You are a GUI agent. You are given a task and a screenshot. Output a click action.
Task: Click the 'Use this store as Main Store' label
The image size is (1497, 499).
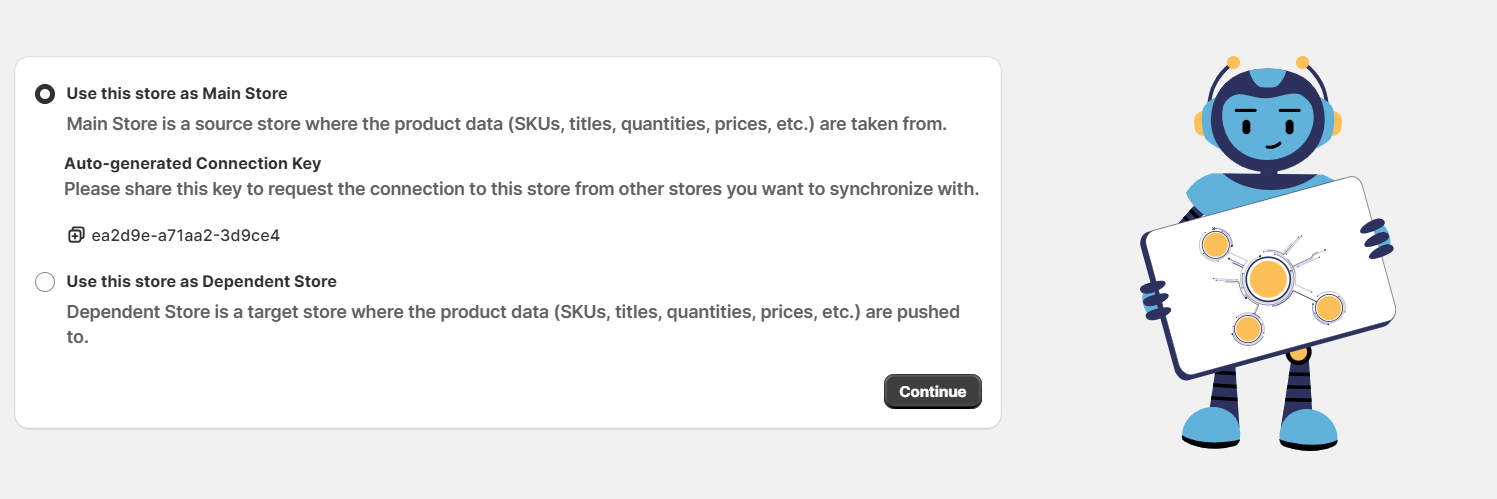pyautogui.click(x=177, y=94)
